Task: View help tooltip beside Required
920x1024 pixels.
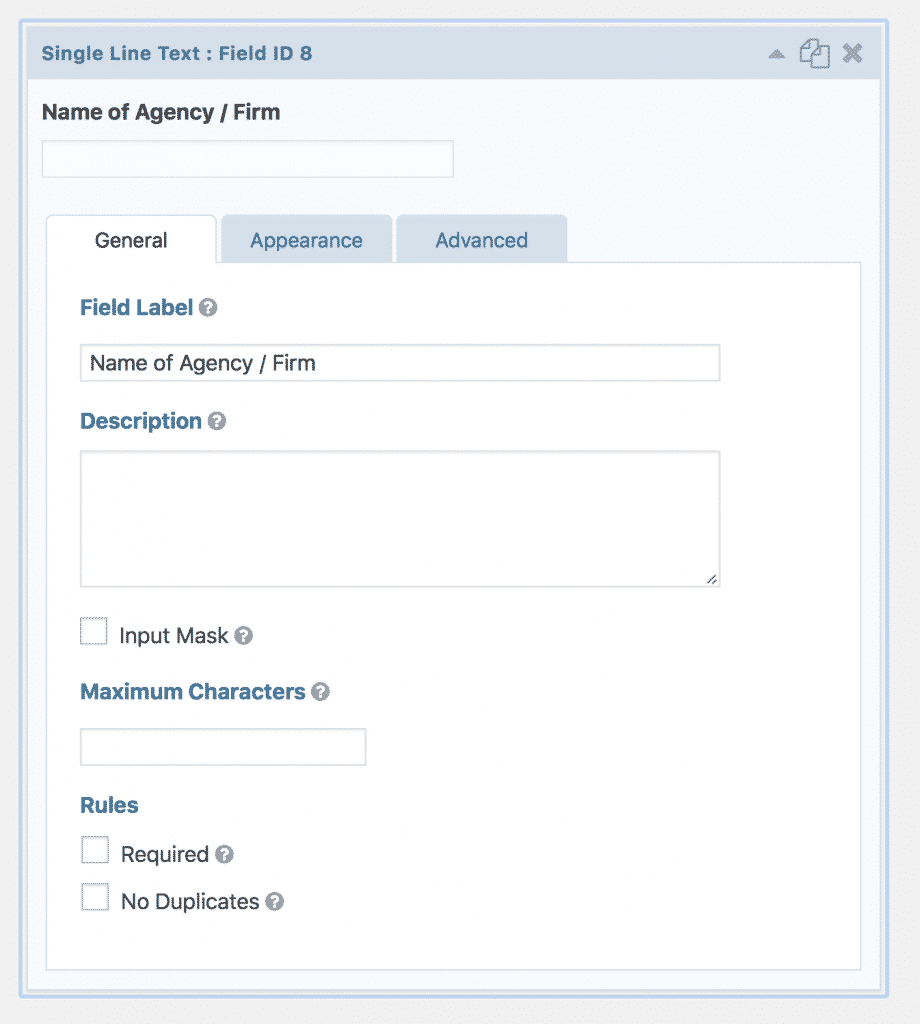Action: point(225,854)
